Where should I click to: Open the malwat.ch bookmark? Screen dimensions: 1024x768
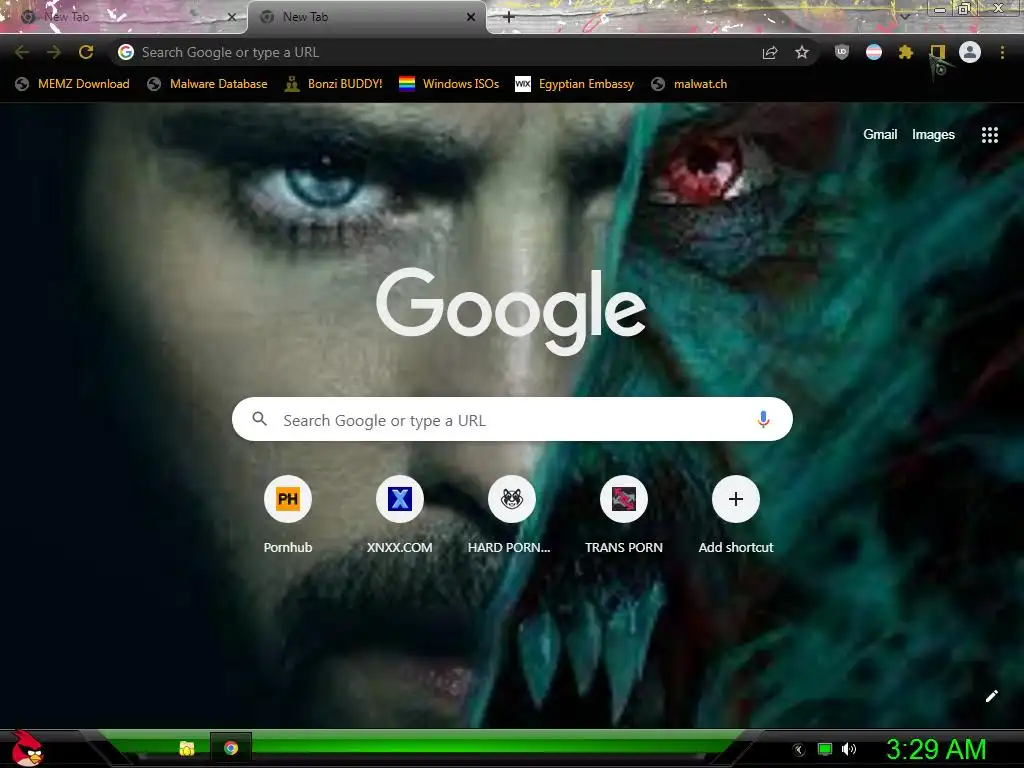coord(690,84)
